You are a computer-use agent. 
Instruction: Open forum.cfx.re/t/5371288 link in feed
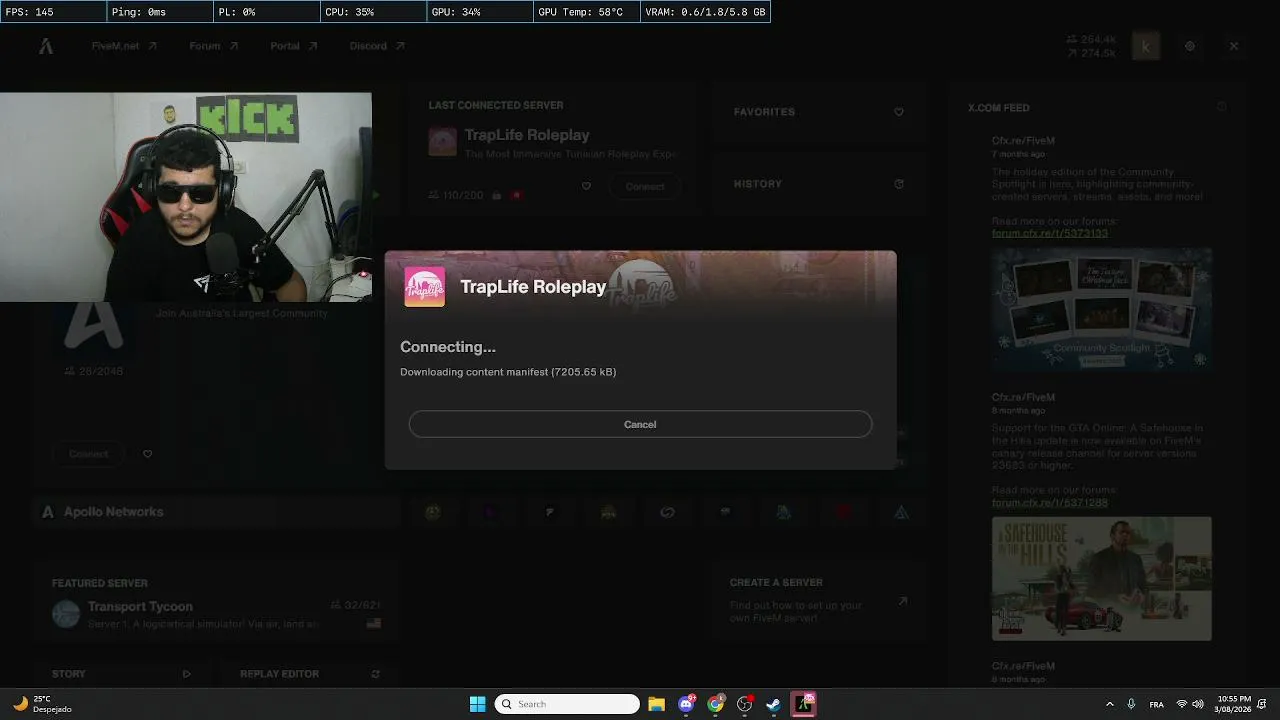click(x=1050, y=503)
